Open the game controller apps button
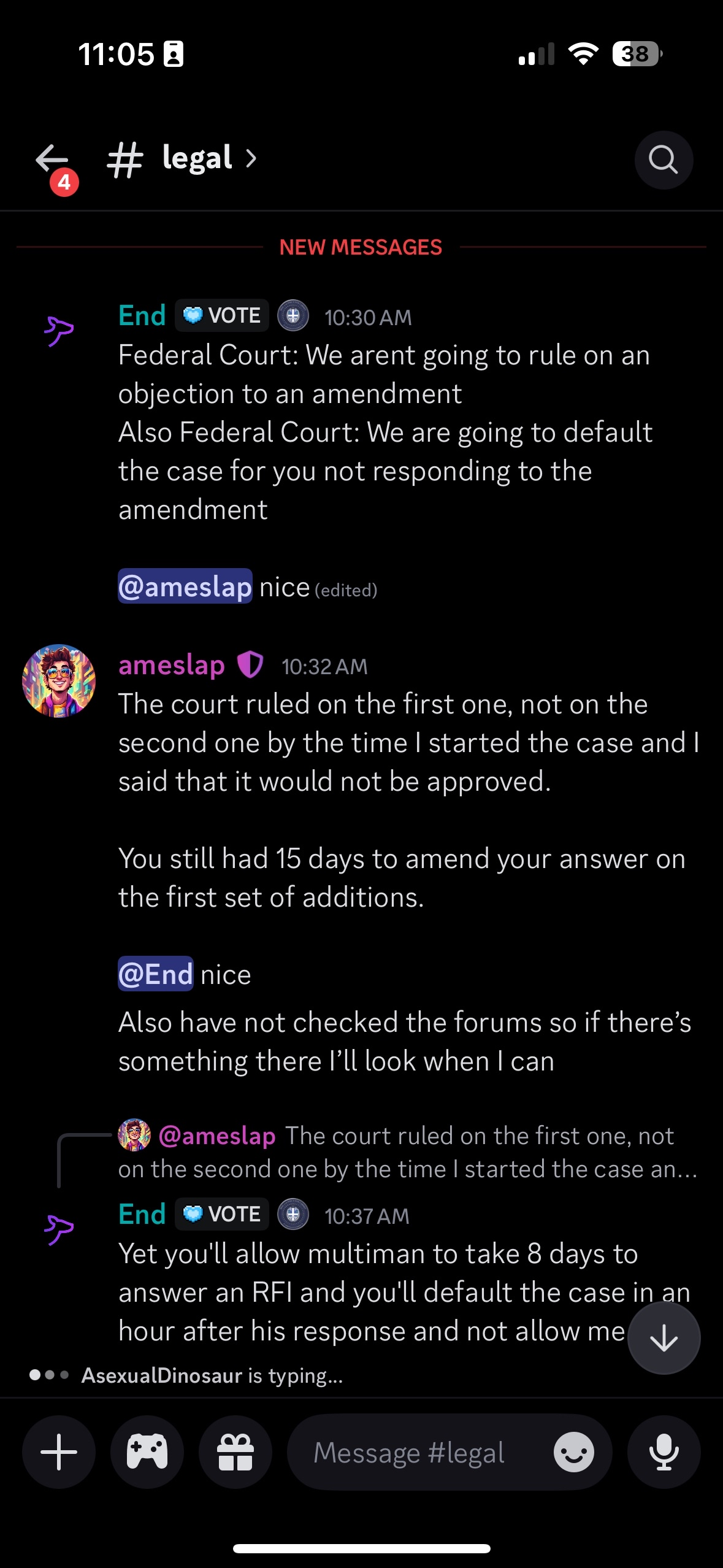 coord(147,1452)
